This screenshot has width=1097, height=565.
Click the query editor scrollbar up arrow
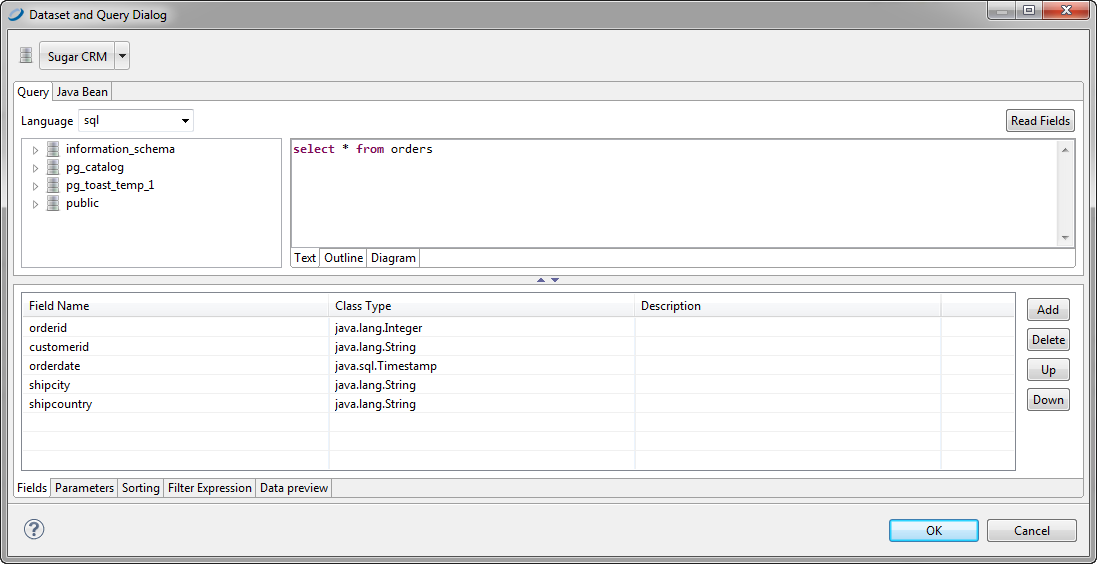click(1065, 149)
